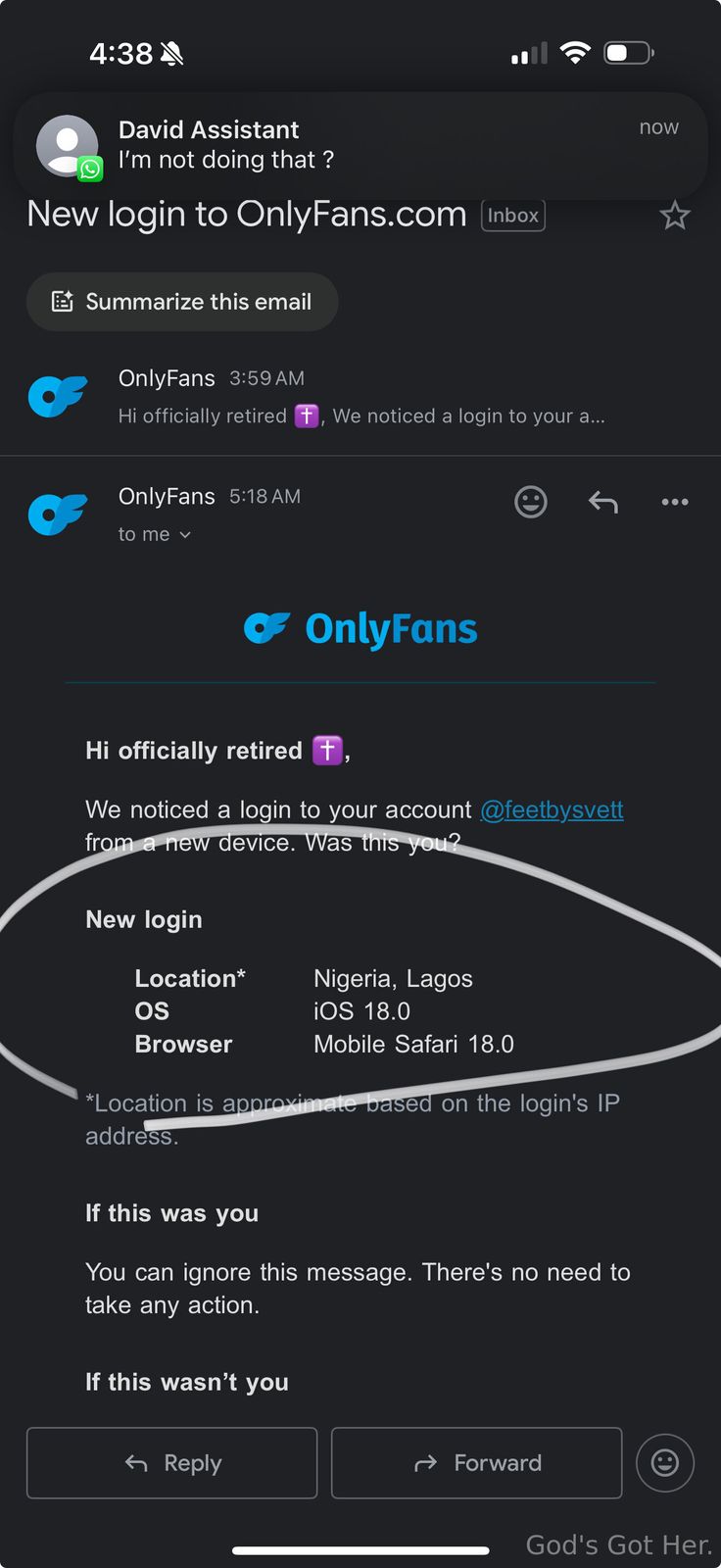Viewport: 721px width, 1568px height.
Task: Tap the round emoji button beside Forward
Action: [x=664, y=1463]
